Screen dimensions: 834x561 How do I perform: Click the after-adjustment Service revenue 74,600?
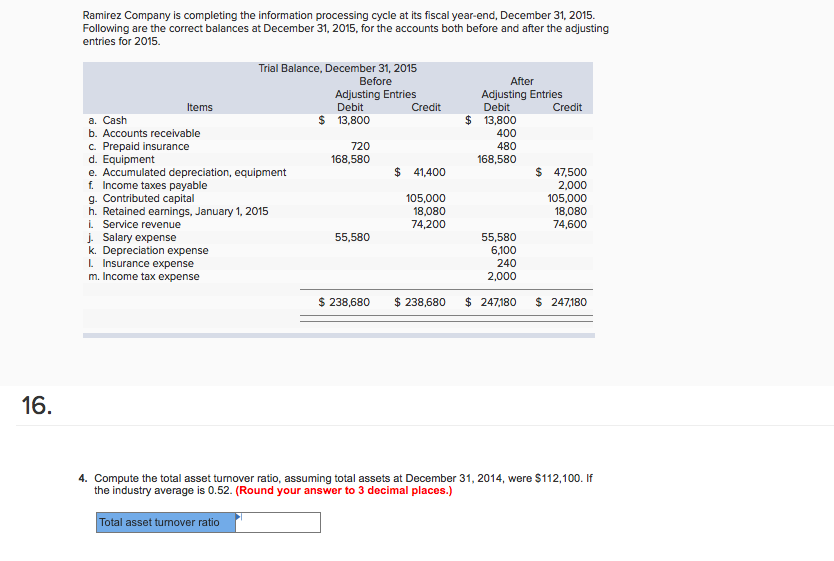click(x=570, y=224)
